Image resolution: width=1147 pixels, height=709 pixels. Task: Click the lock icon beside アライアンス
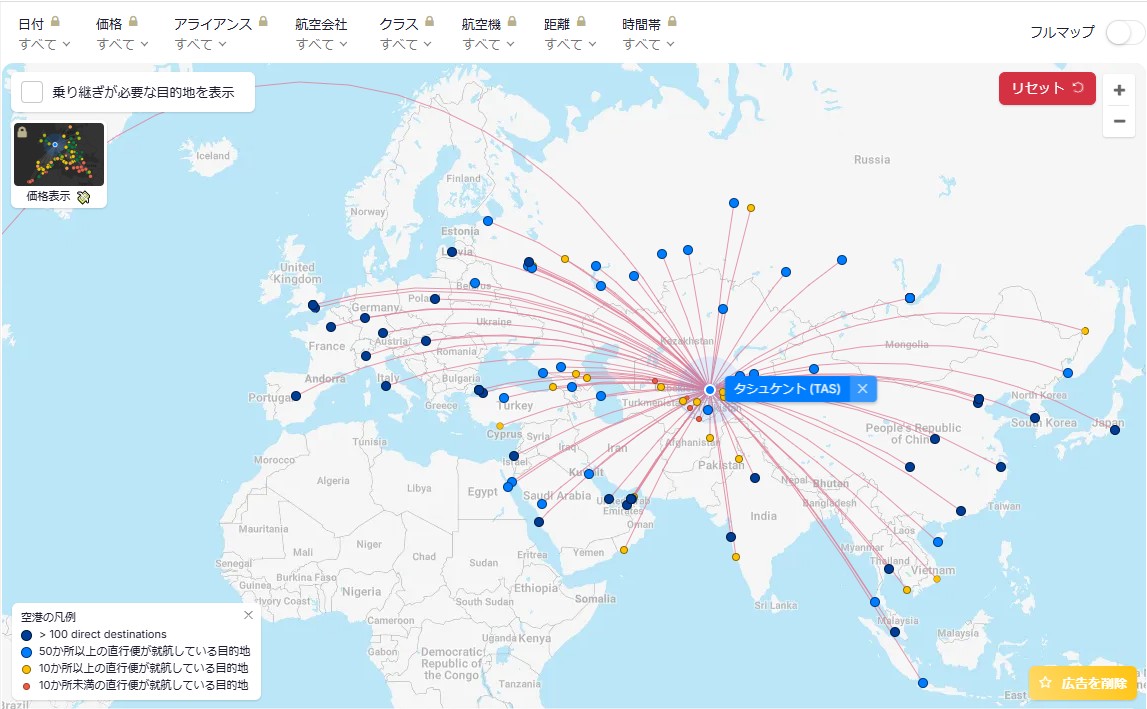(x=263, y=22)
